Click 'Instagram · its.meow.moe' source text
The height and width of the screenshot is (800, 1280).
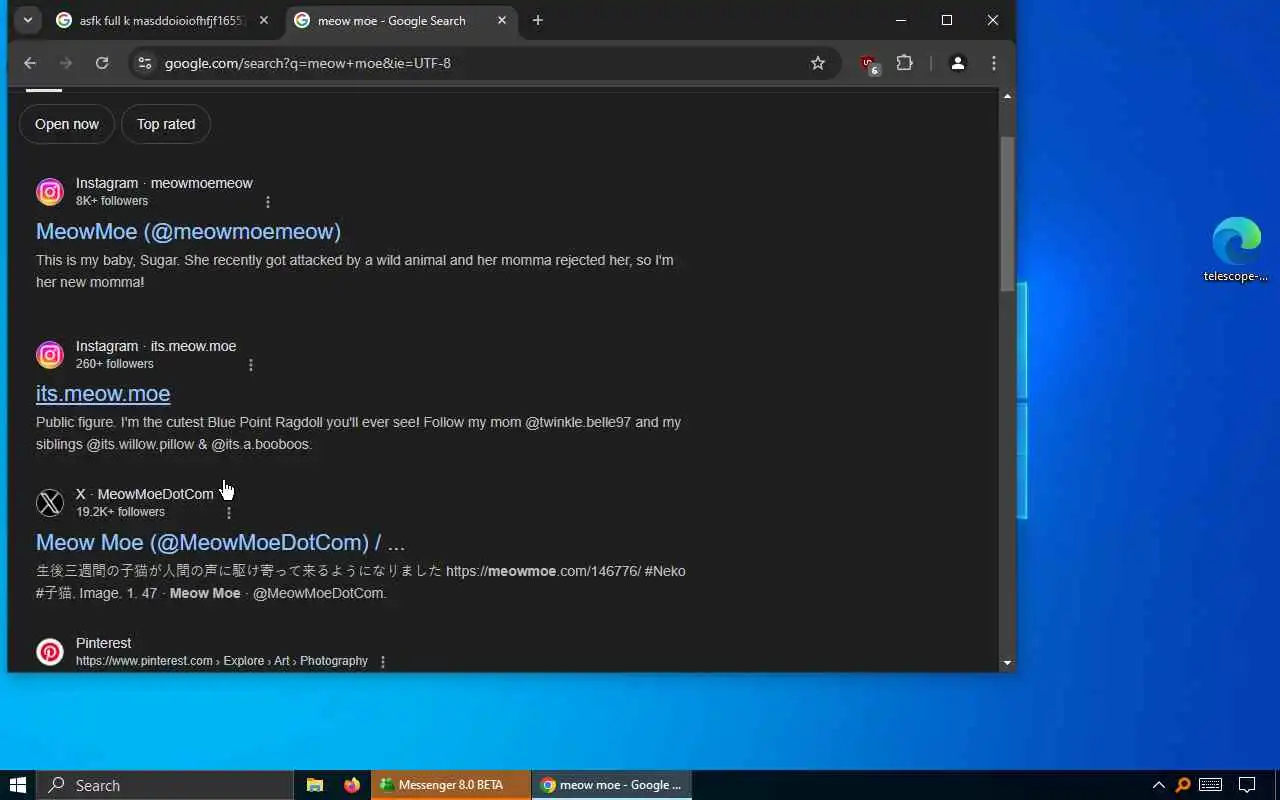pos(156,346)
